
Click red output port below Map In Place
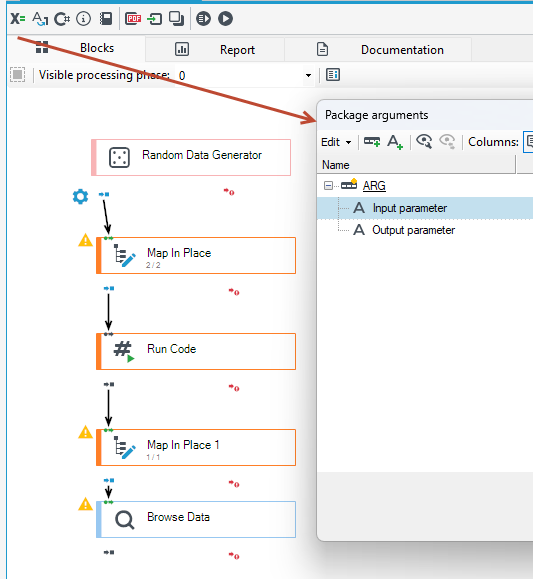tap(234, 292)
